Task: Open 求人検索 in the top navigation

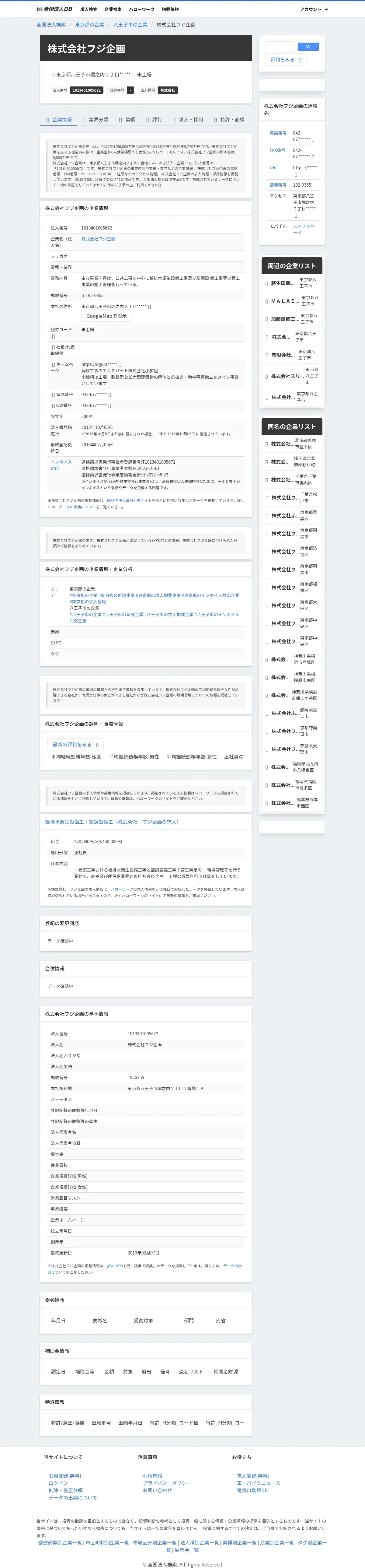Action: pyautogui.click(x=89, y=9)
